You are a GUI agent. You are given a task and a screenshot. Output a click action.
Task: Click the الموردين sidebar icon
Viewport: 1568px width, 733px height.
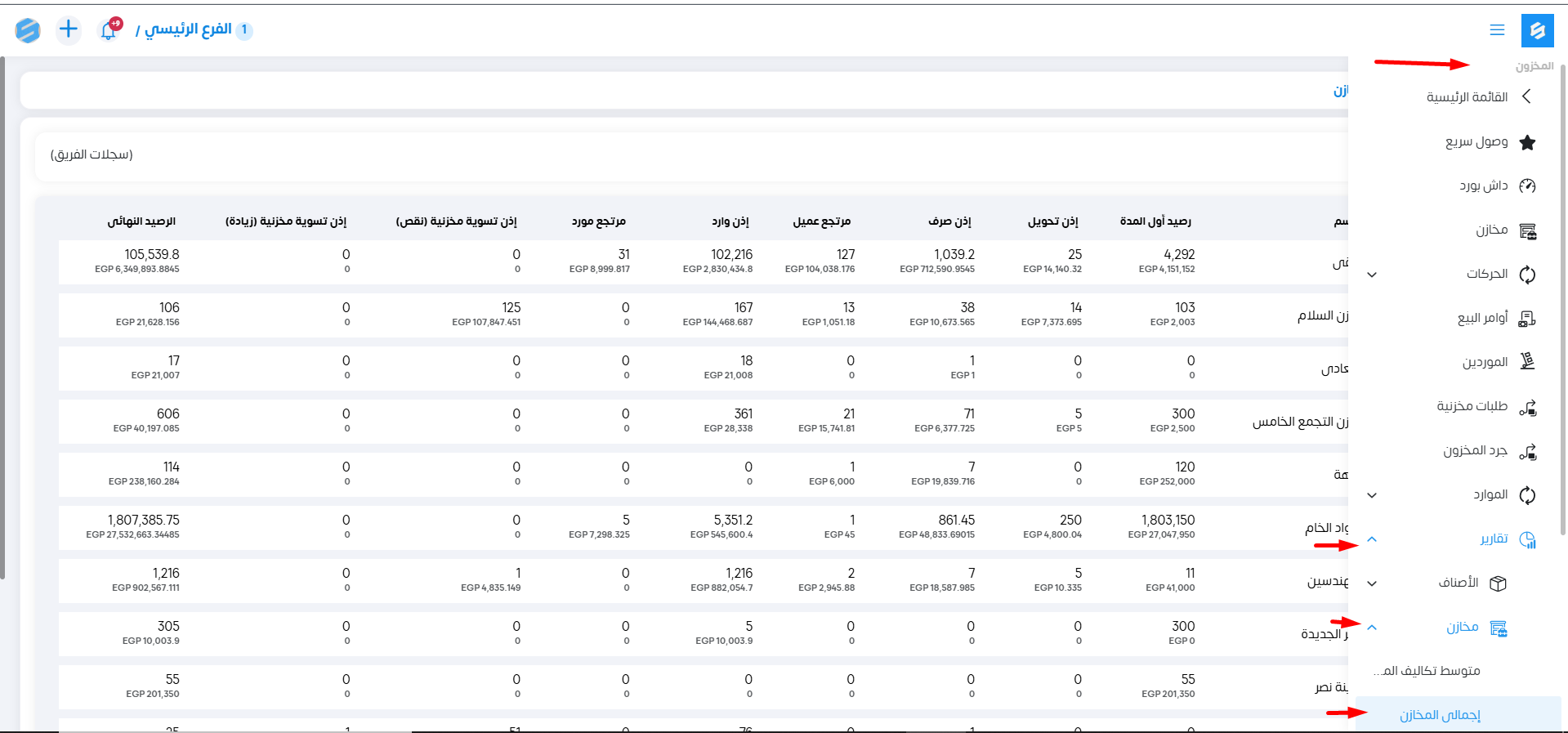(1527, 361)
